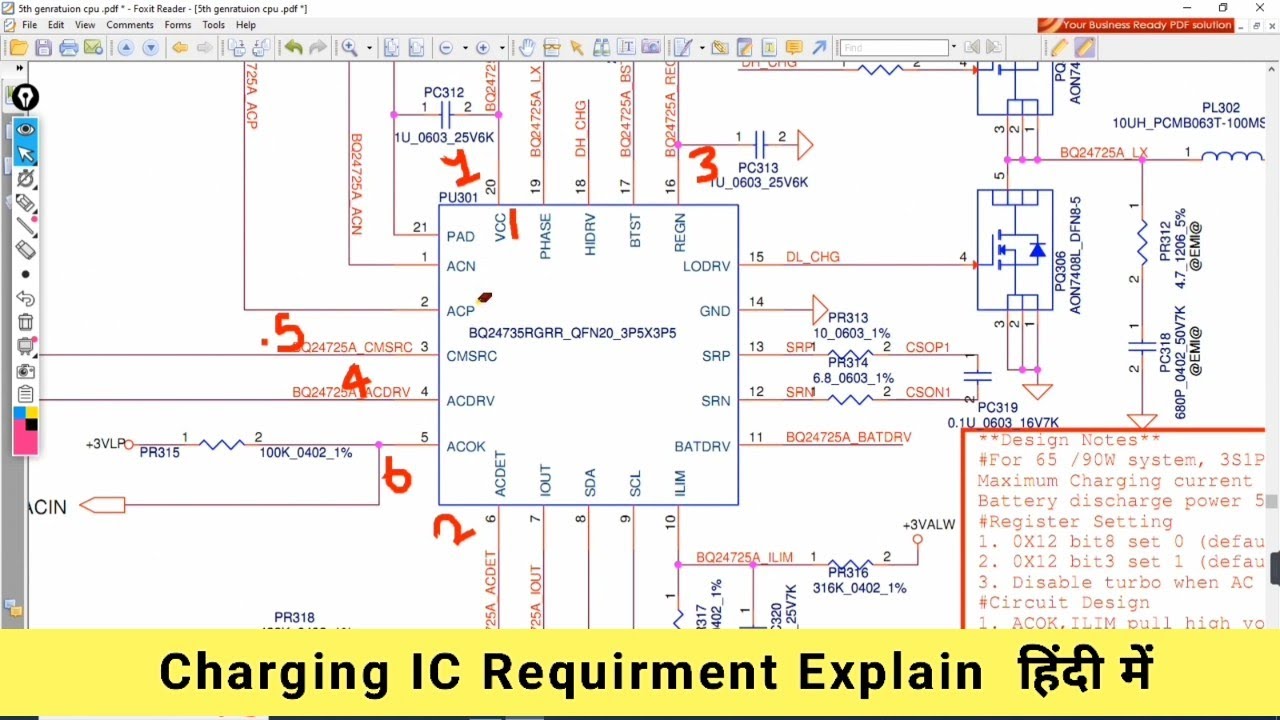This screenshot has width=1280, height=720.
Task: Open the Comments menu
Action: [x=130, y=25]
